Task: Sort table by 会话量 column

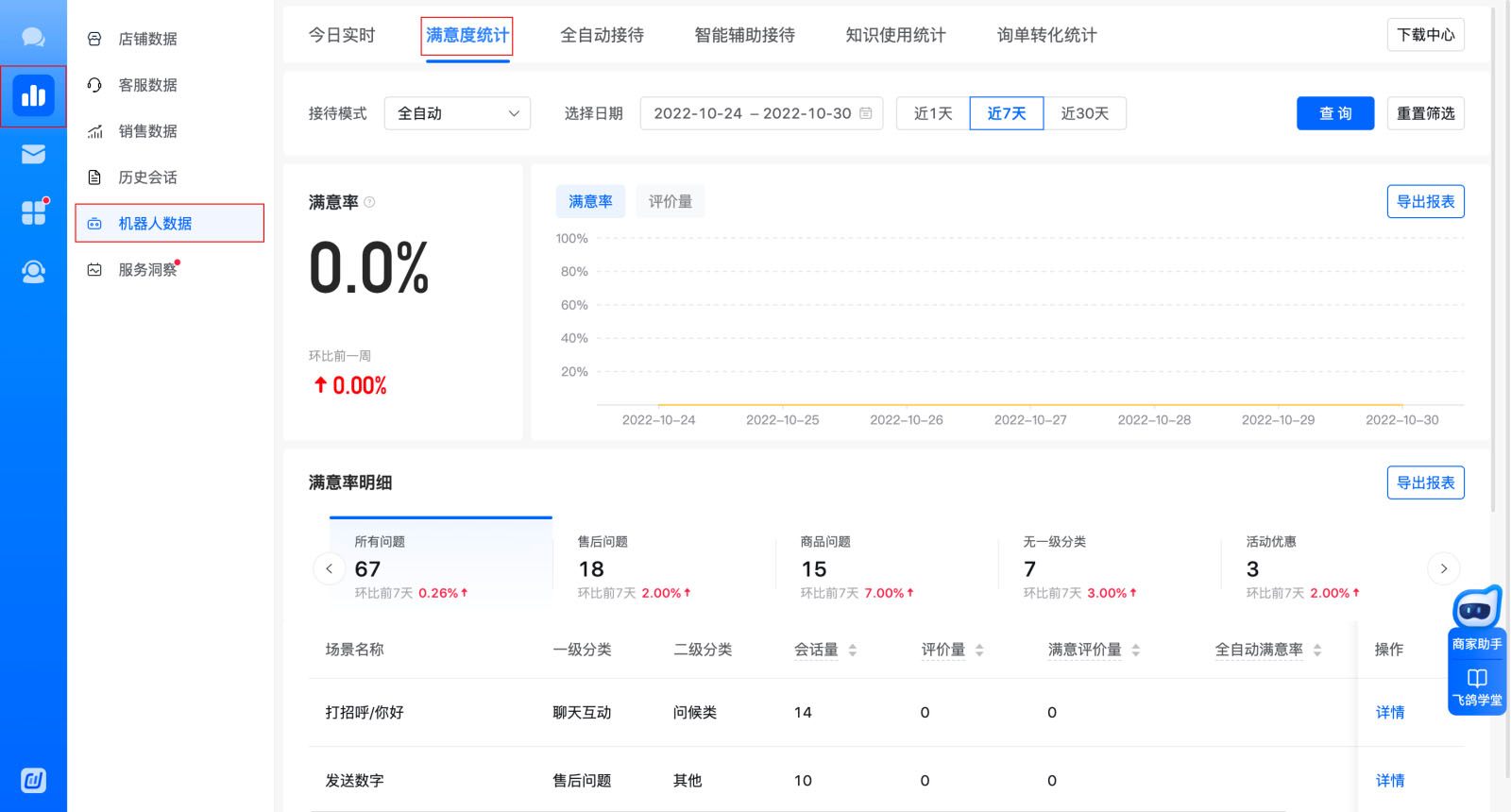Action: pyautogui.click(x=852, y=650)
